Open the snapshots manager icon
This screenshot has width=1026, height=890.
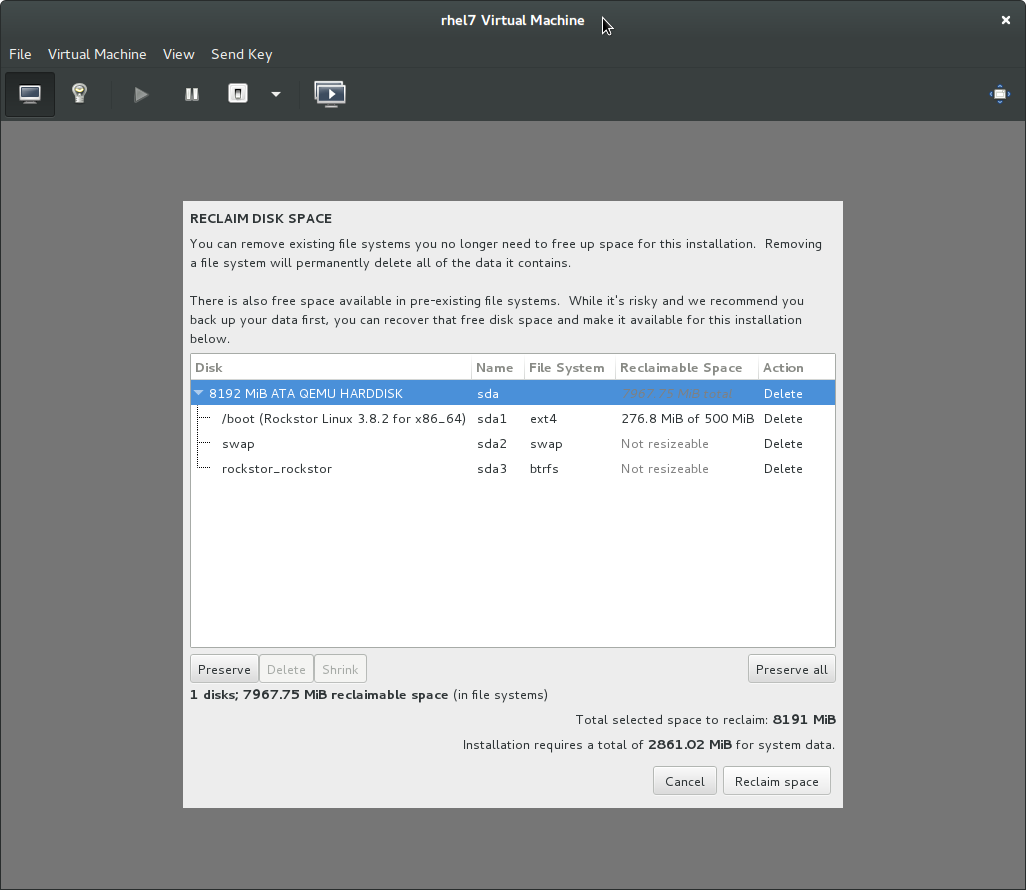pos(330,94)
